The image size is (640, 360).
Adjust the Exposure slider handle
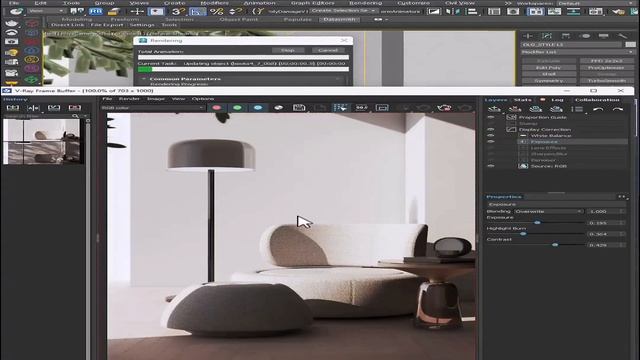[x=537, y=222]
